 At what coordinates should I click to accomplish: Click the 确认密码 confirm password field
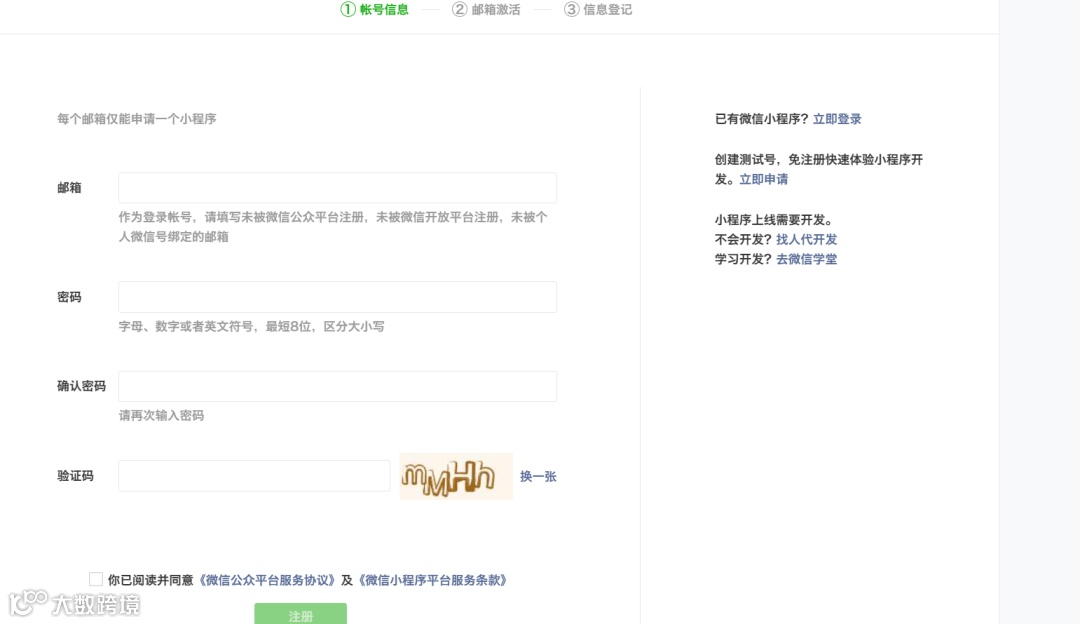(x=338, y=386)
